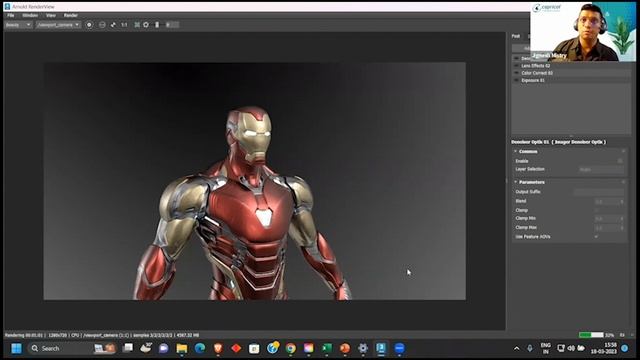Open the viewport camera dropdown
640x360 pixels.
point(58,25)
